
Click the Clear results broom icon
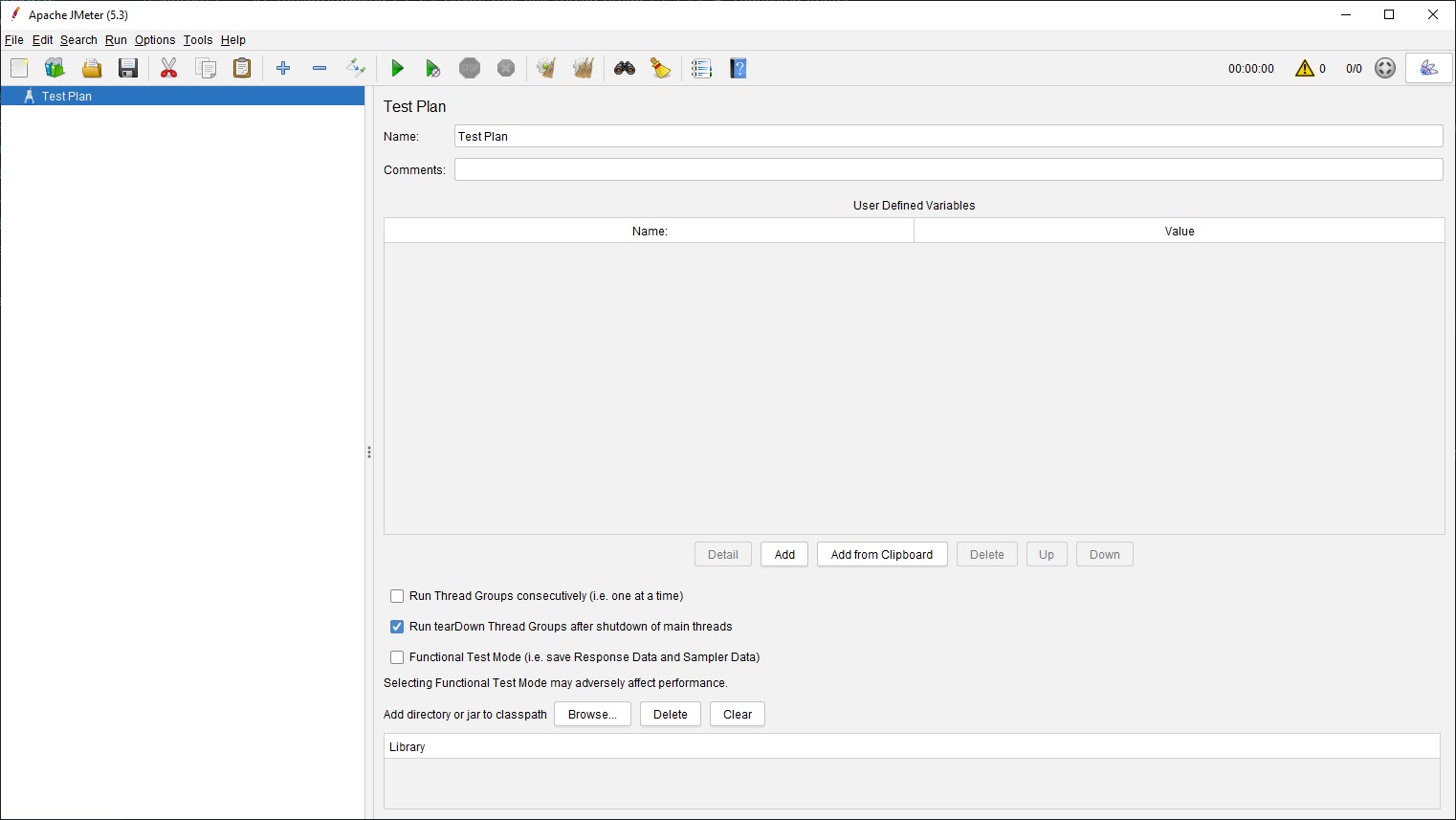[547, 68]
